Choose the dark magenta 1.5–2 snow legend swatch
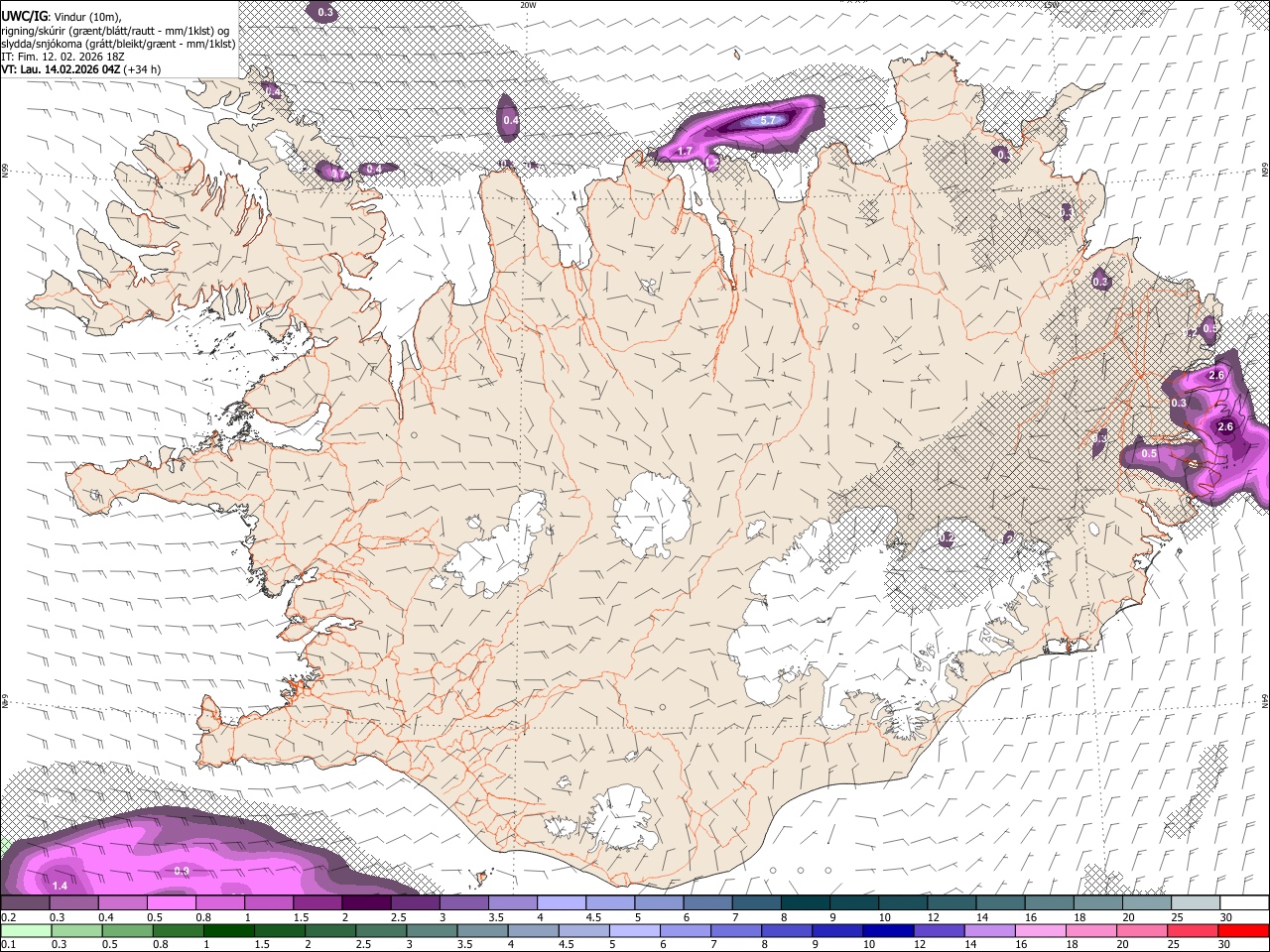Image resolution: width=1270 pixels, height=952 pixels. coord(317,903)
